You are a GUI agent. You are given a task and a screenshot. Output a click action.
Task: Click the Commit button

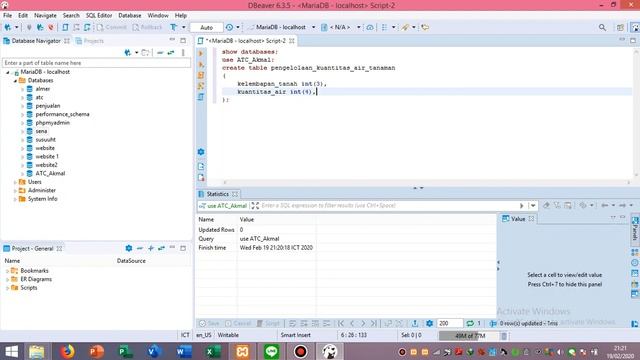pos(112,27)
